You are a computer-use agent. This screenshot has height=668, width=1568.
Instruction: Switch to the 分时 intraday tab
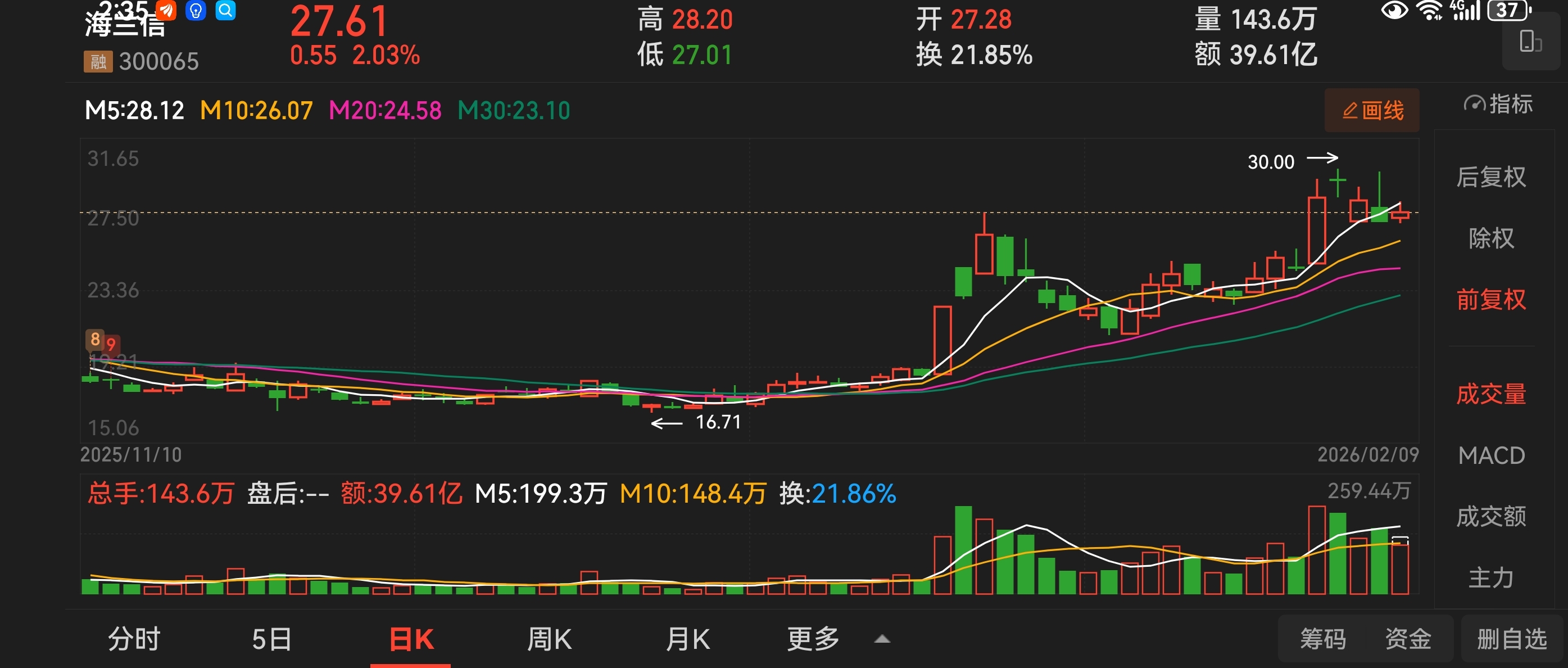tap(134, 639)
